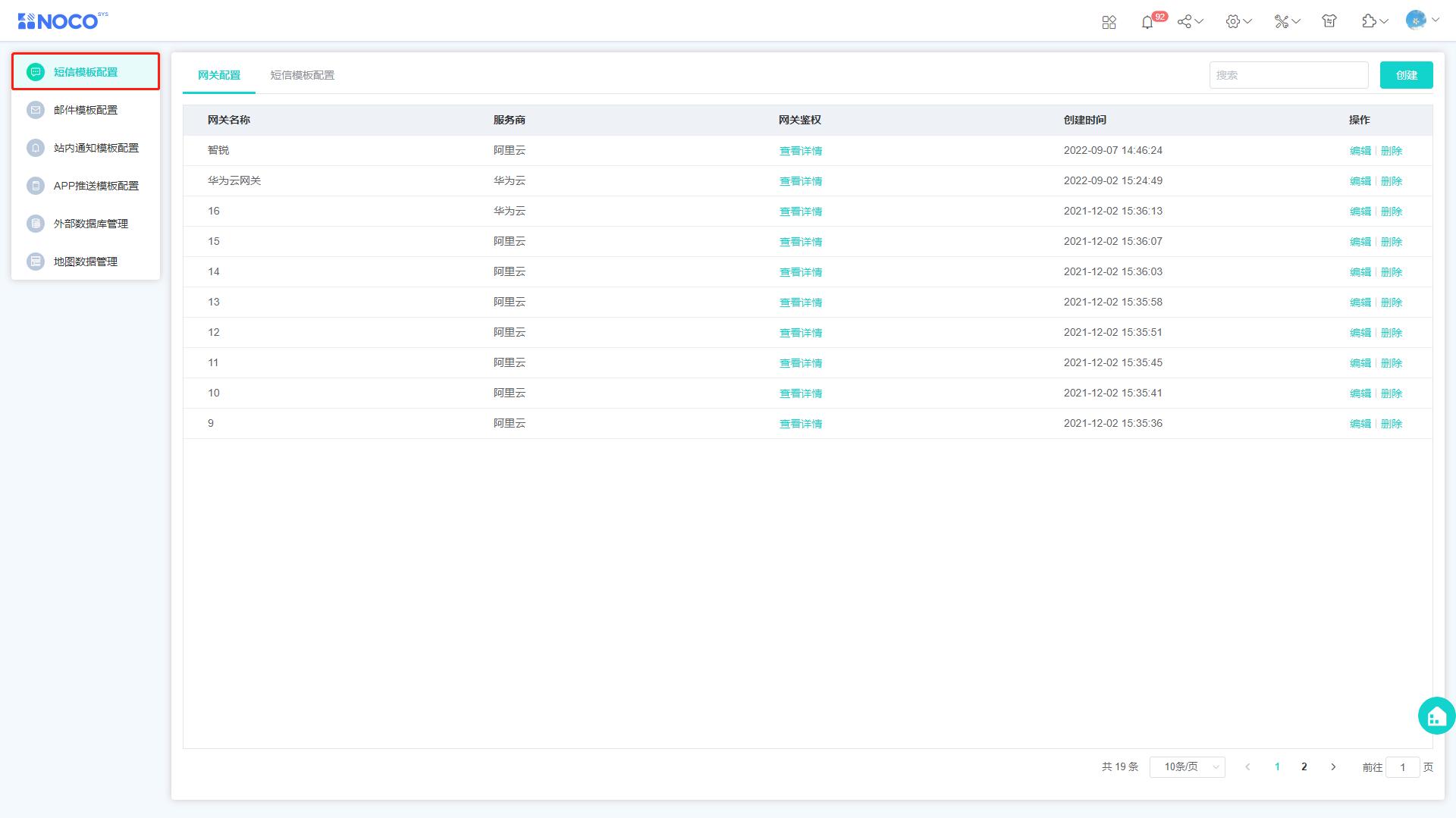Open 查看详情 for gateway 14
Viewport: 1456px width, 818px height.
(x=801, y=272)
